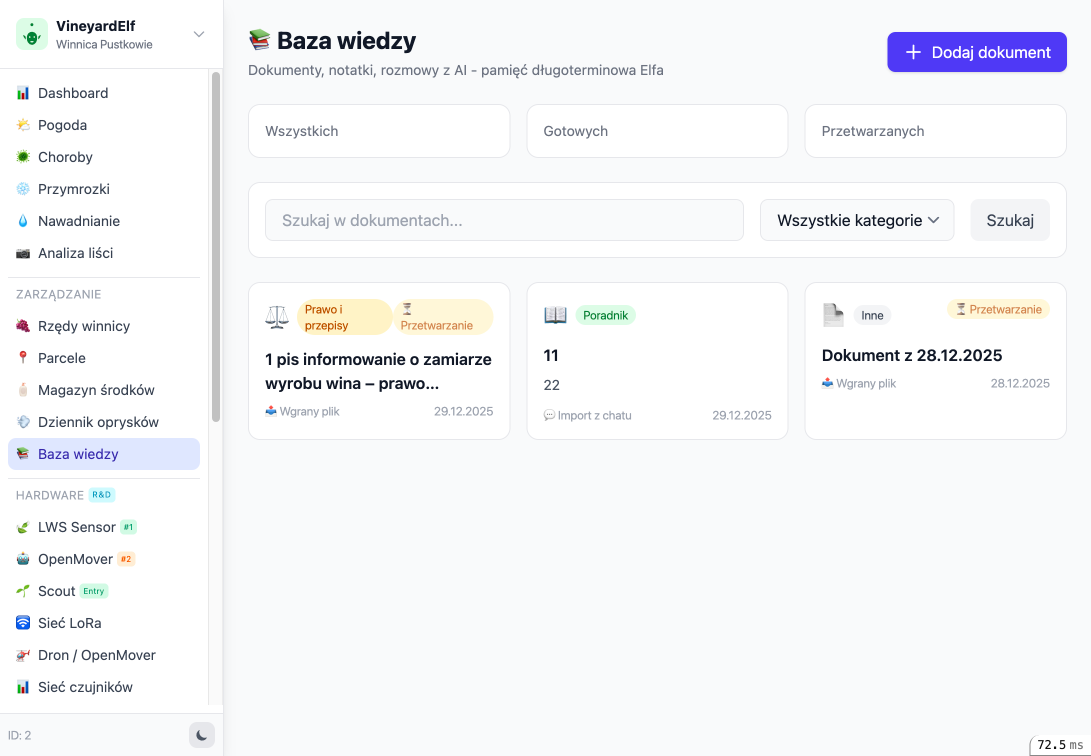Screen dimensions: 1091x756
Task: Click the scales icon on law document card
Action: tap(276, 317)
